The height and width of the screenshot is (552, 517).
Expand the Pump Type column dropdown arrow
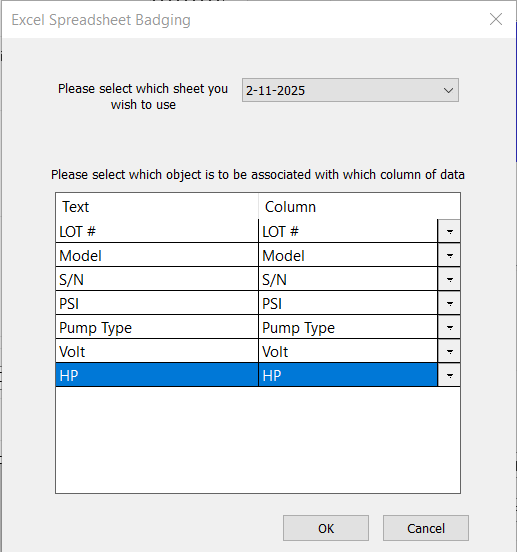449,327
